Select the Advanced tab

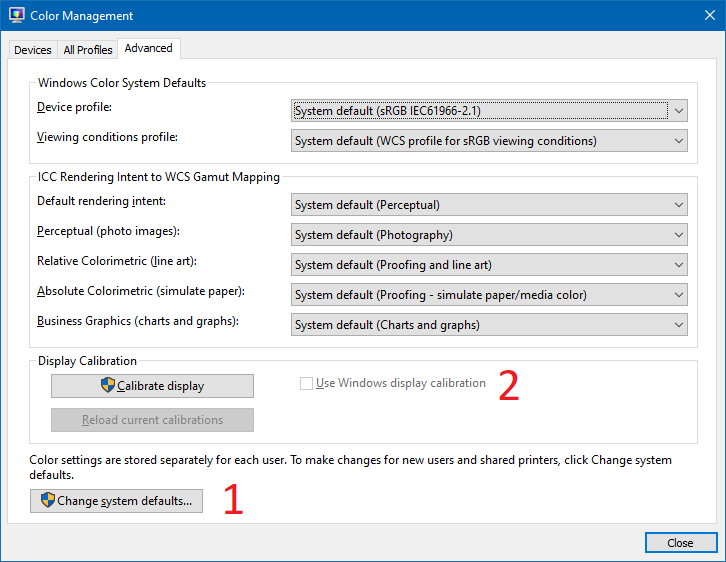coord(149,48)
